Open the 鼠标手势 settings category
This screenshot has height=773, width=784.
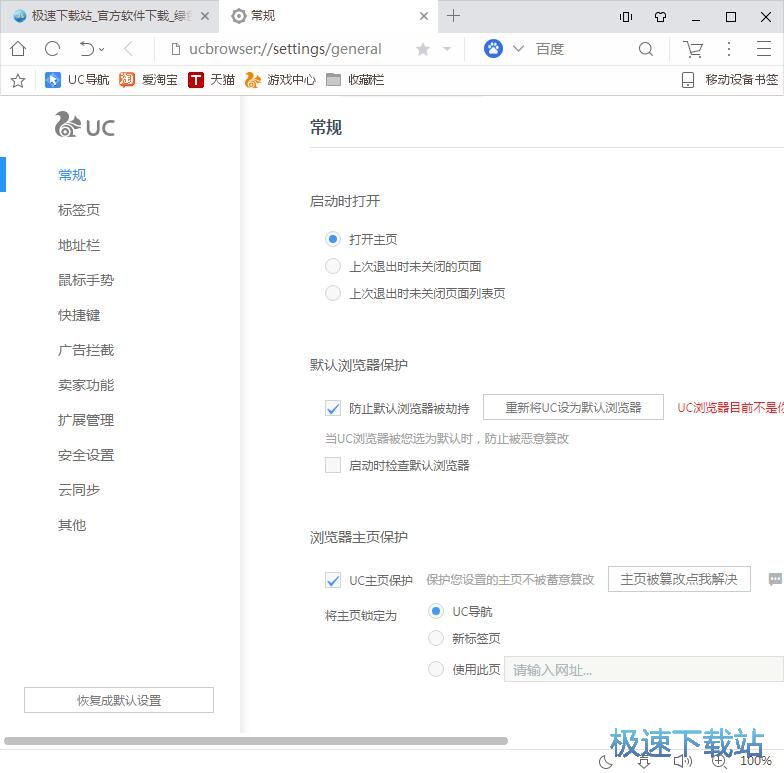(x=86, y=280)
